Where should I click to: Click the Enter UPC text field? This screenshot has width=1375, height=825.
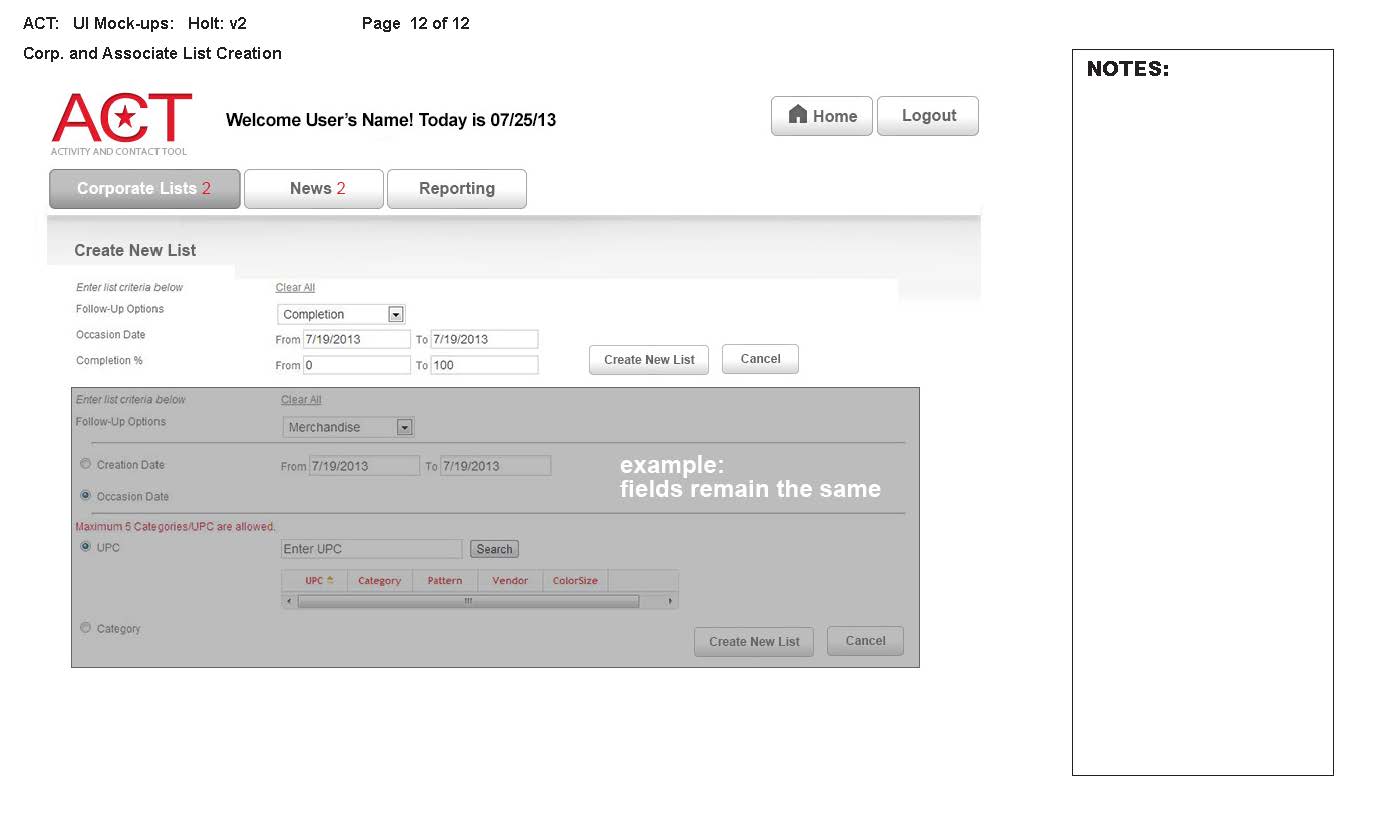[371, 549]
